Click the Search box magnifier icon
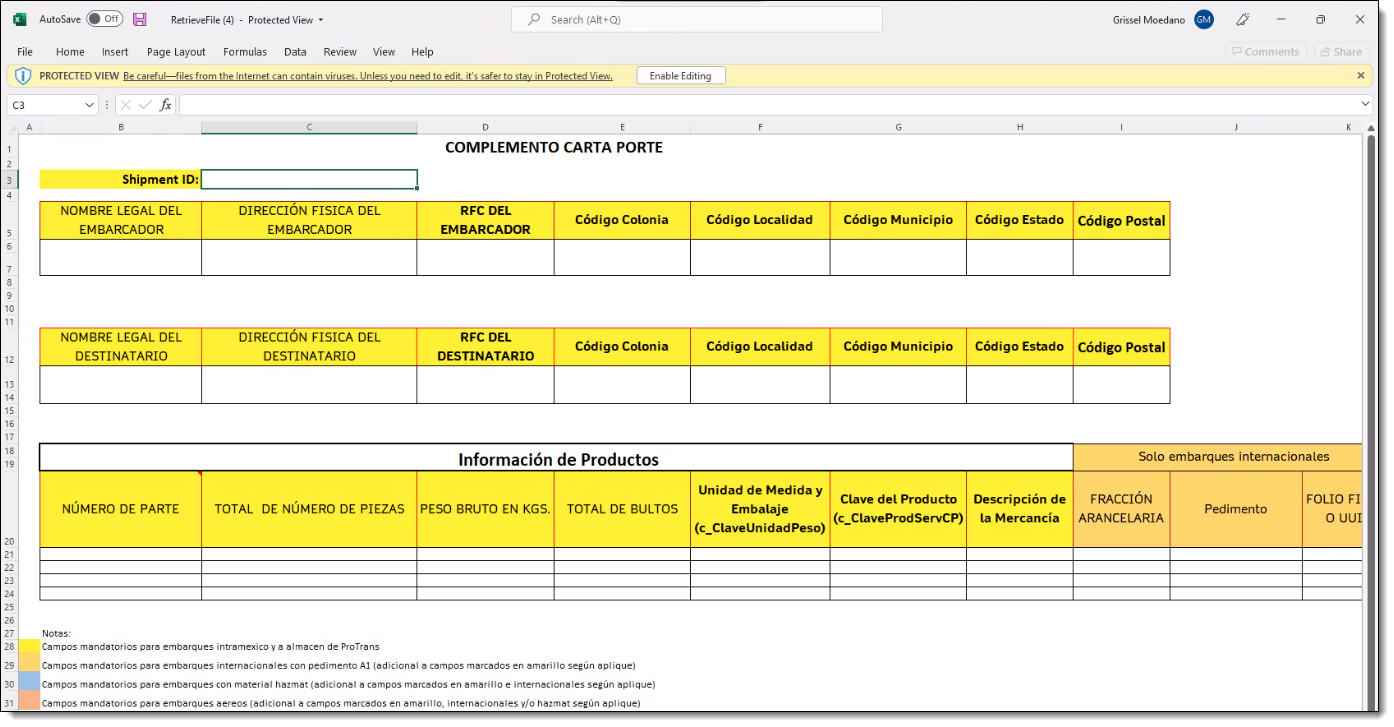 [x=535, y=19]
